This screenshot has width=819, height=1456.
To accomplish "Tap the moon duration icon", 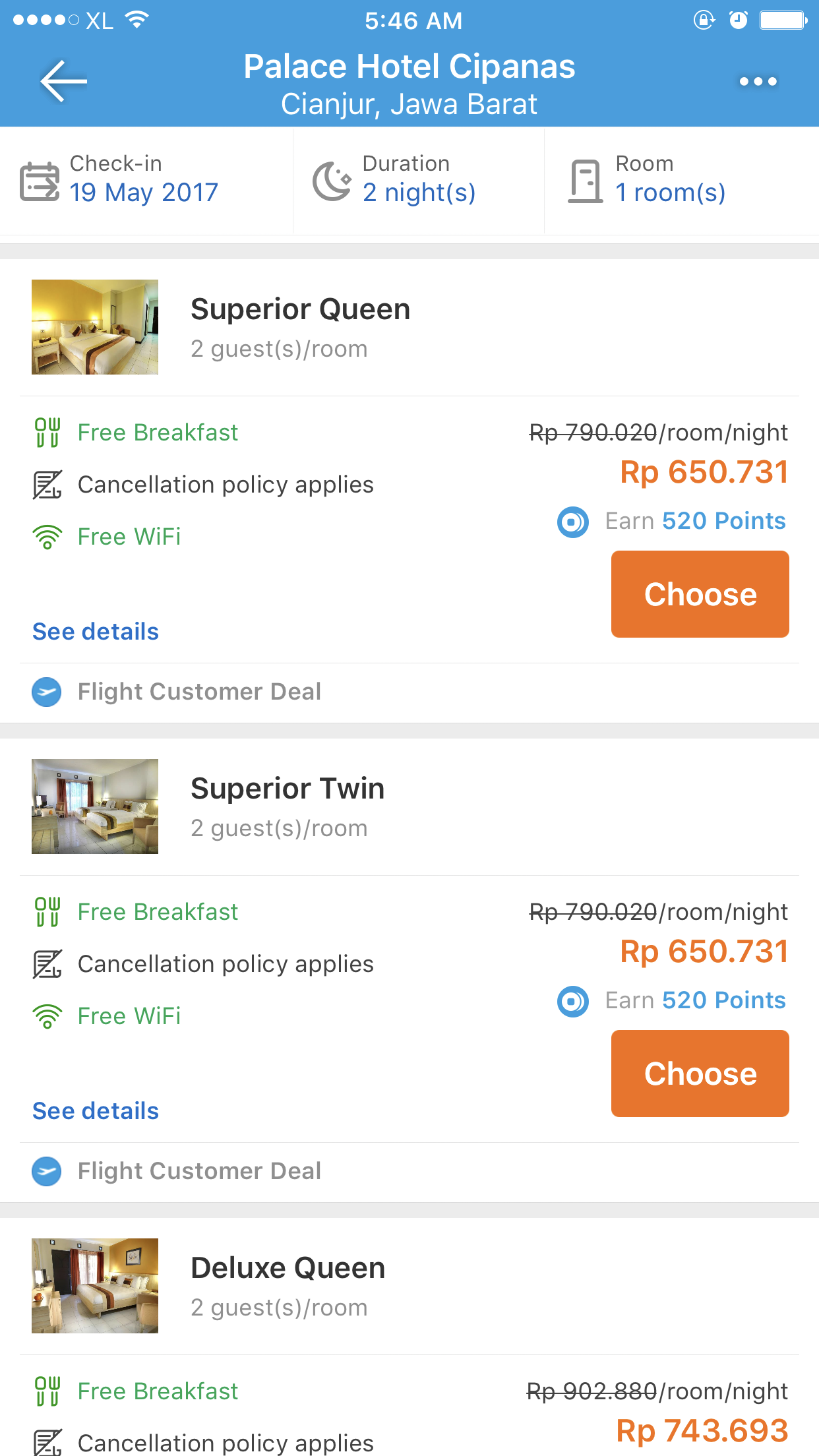I will pos(332,181).
